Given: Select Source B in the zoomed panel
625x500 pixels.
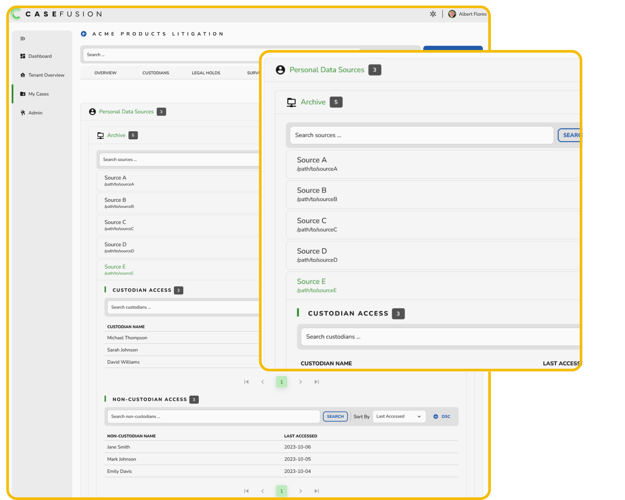Looking at the screenshot, I should point(434,194).
